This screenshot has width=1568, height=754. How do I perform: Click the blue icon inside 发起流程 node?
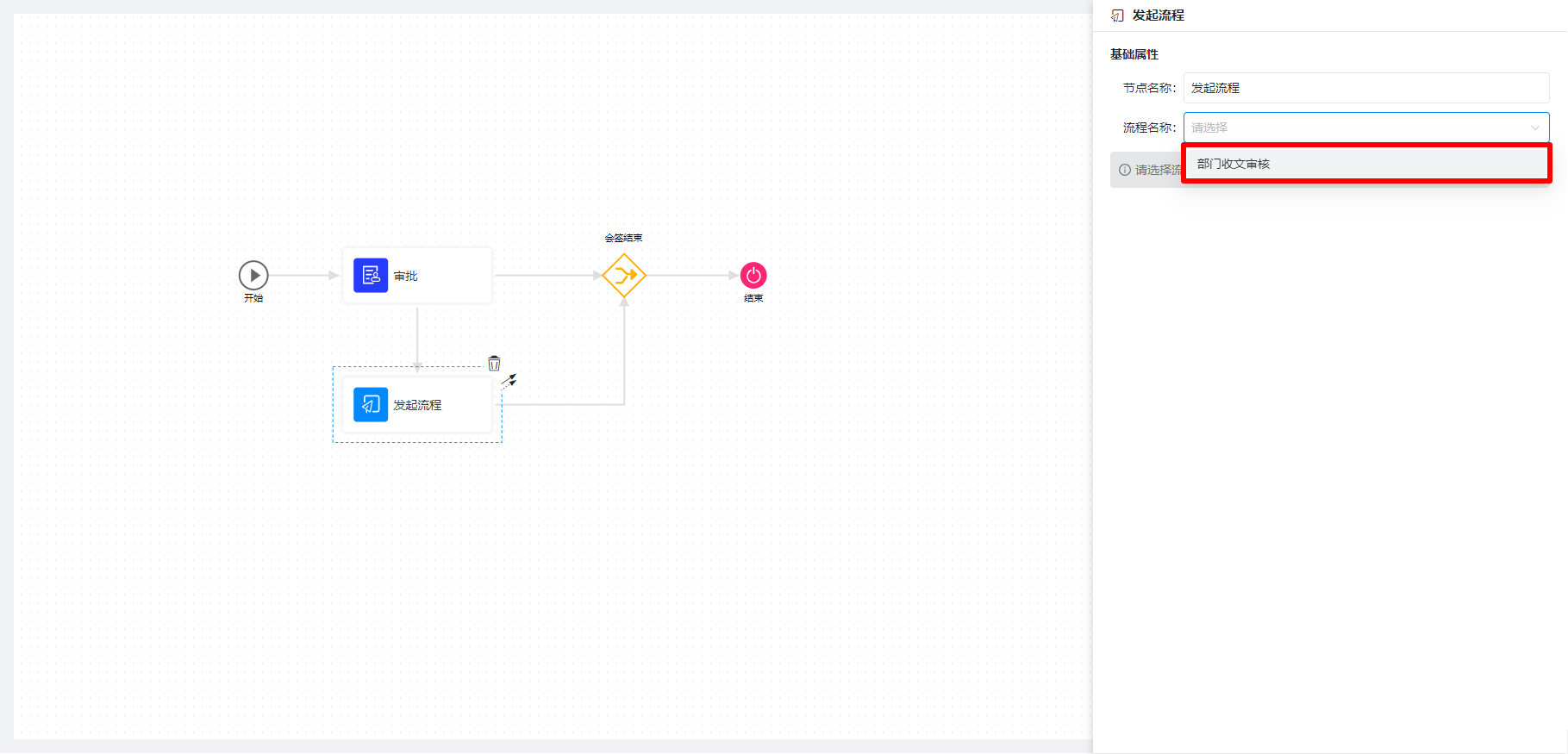coord(371,404)
